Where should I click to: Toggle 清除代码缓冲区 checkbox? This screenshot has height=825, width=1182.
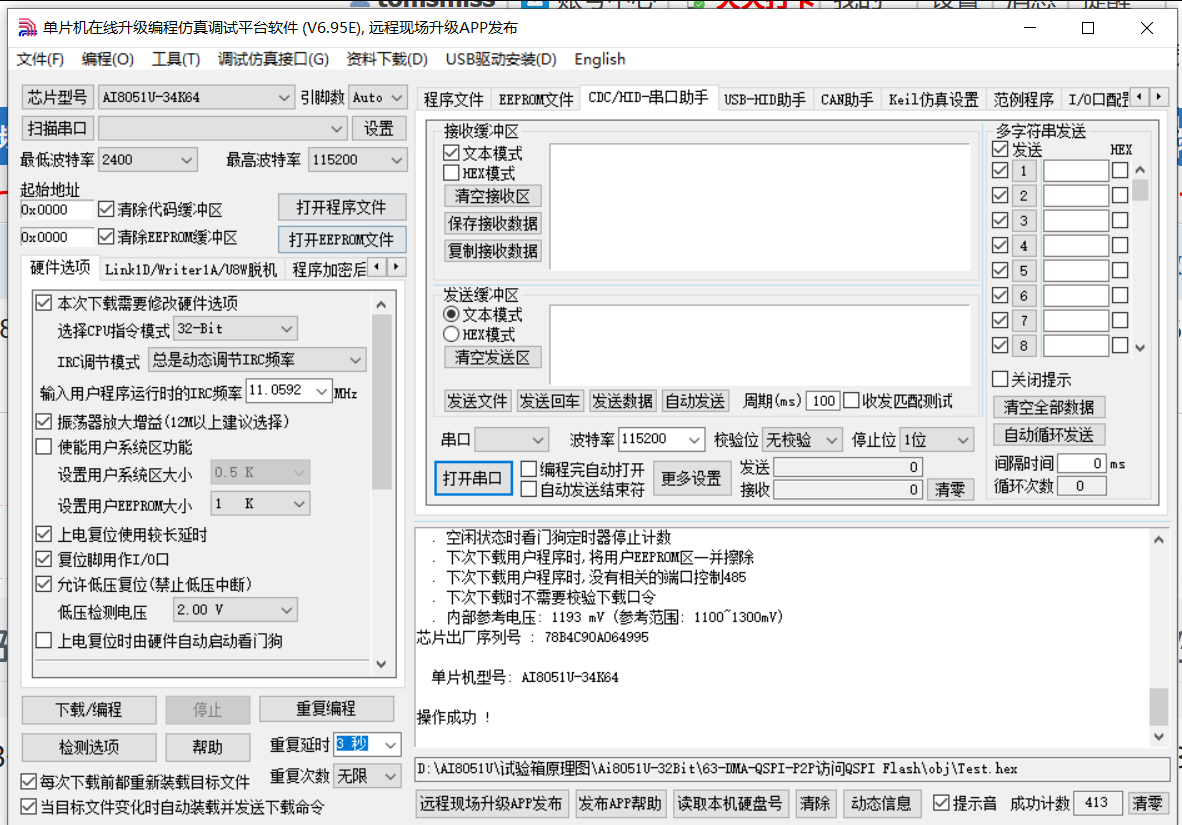click(106, 209)
